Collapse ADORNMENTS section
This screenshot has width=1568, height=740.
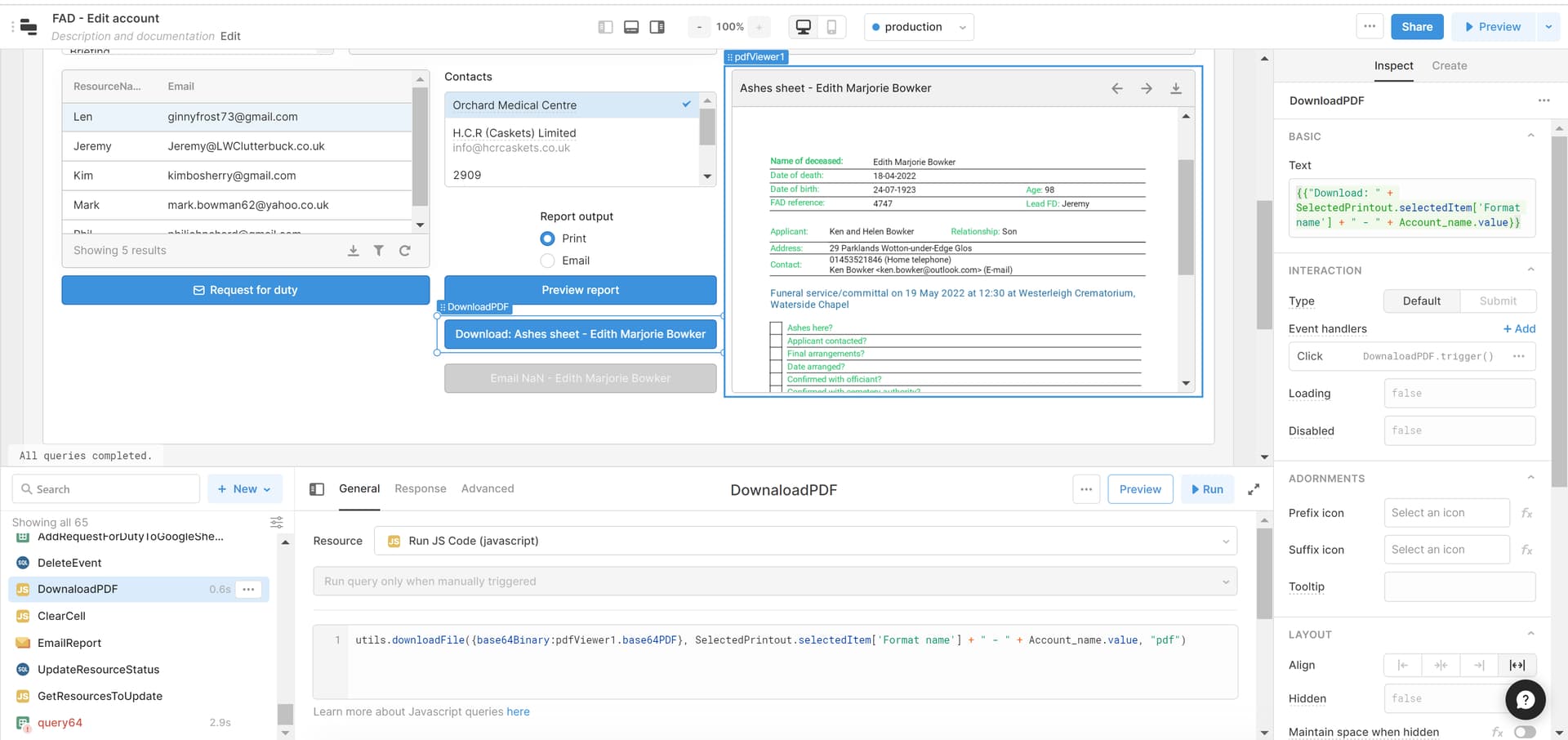(1531, 479)
